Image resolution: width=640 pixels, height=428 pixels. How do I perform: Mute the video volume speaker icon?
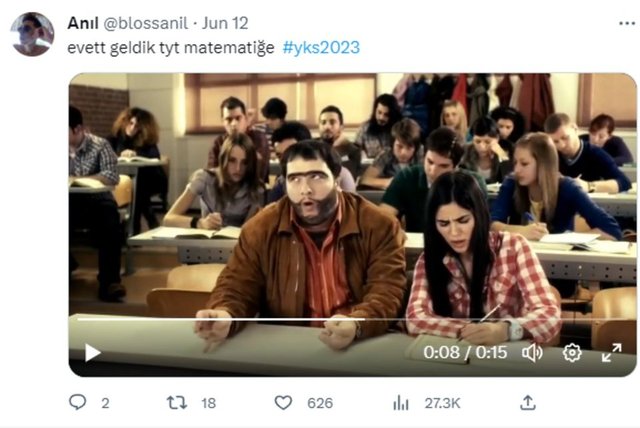pyautogui.click(x=532, y=353)
